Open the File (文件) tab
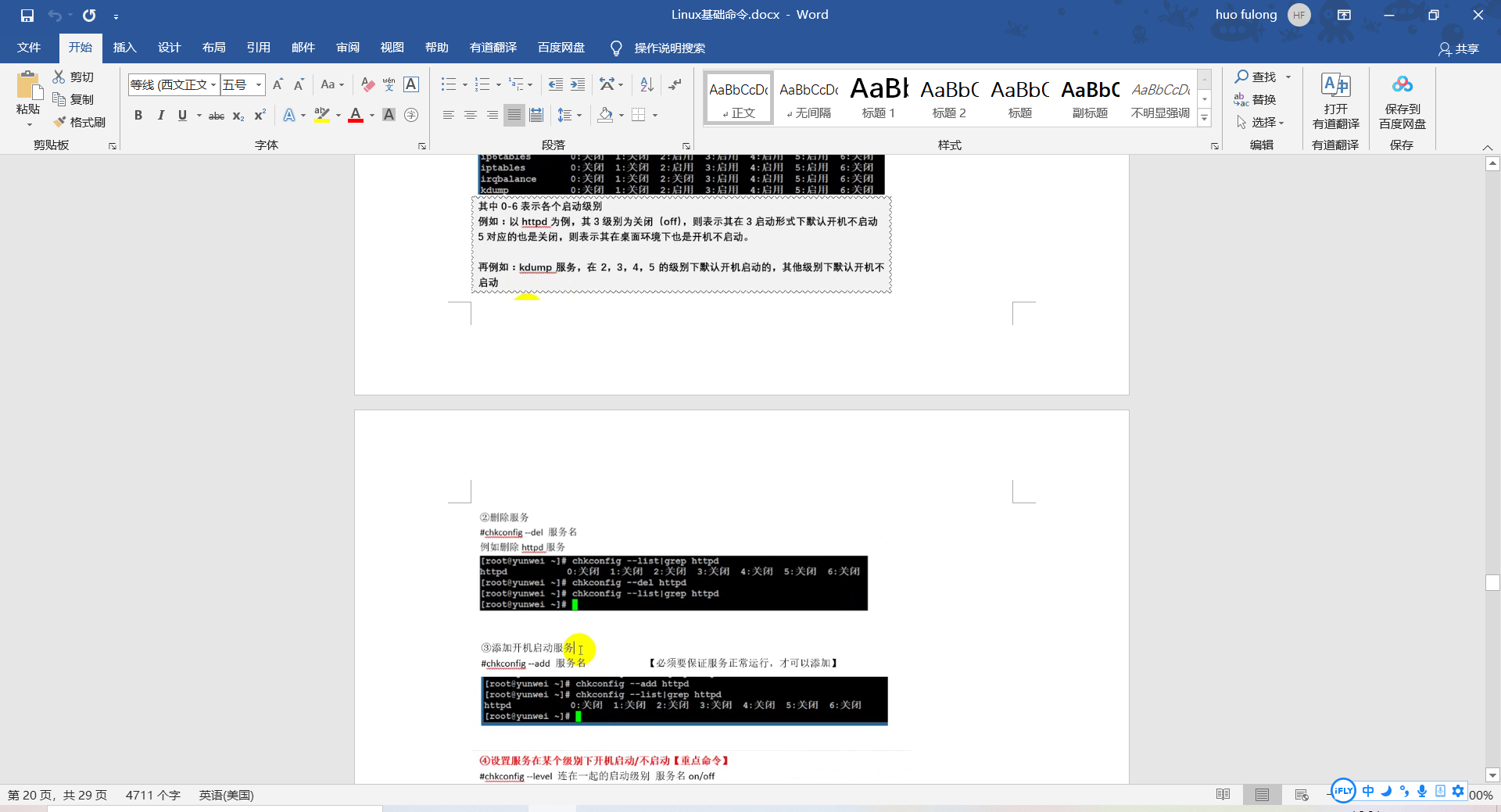 (x=29, y=48)
